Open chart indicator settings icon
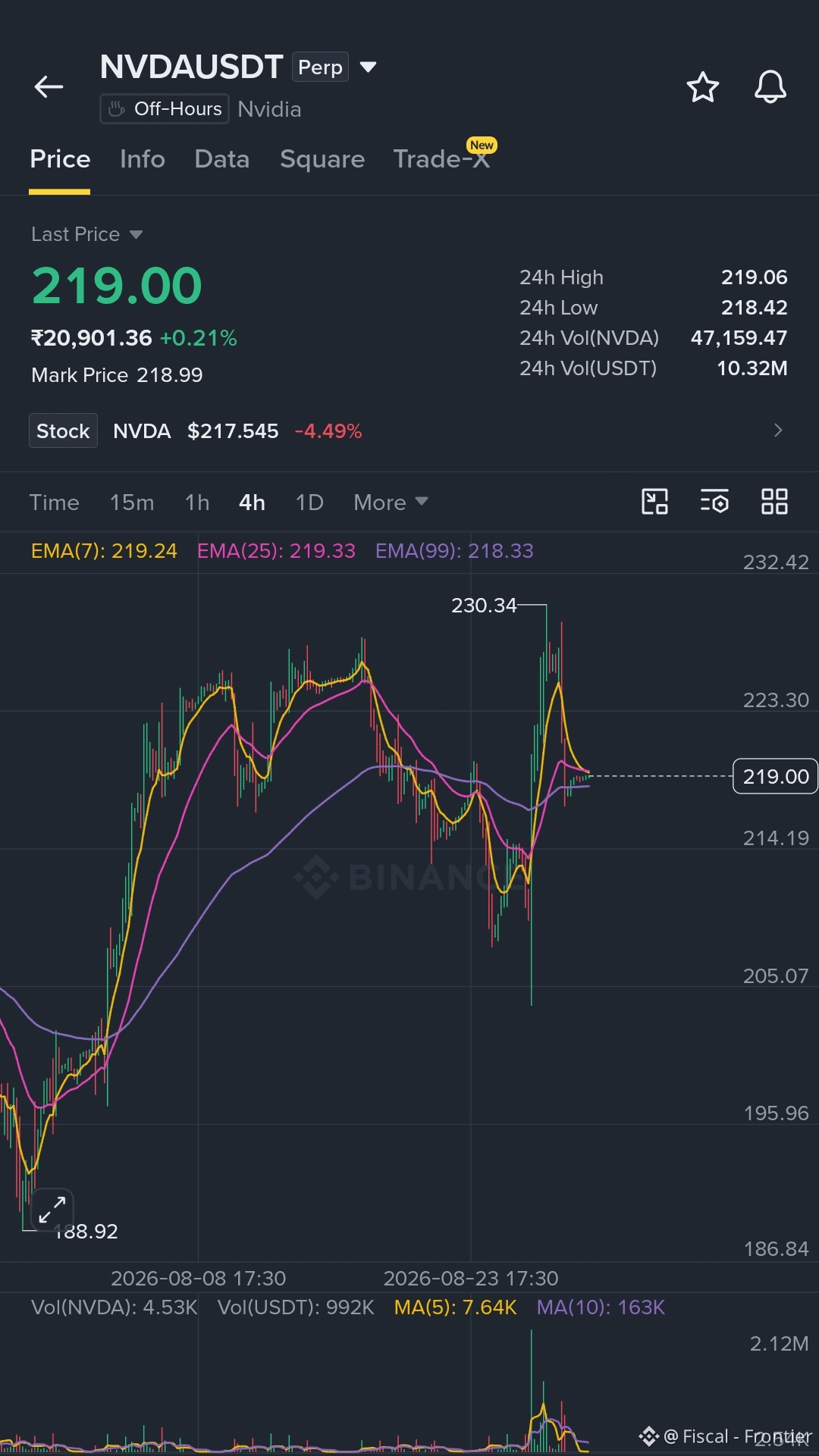 (x=714, y=502)
